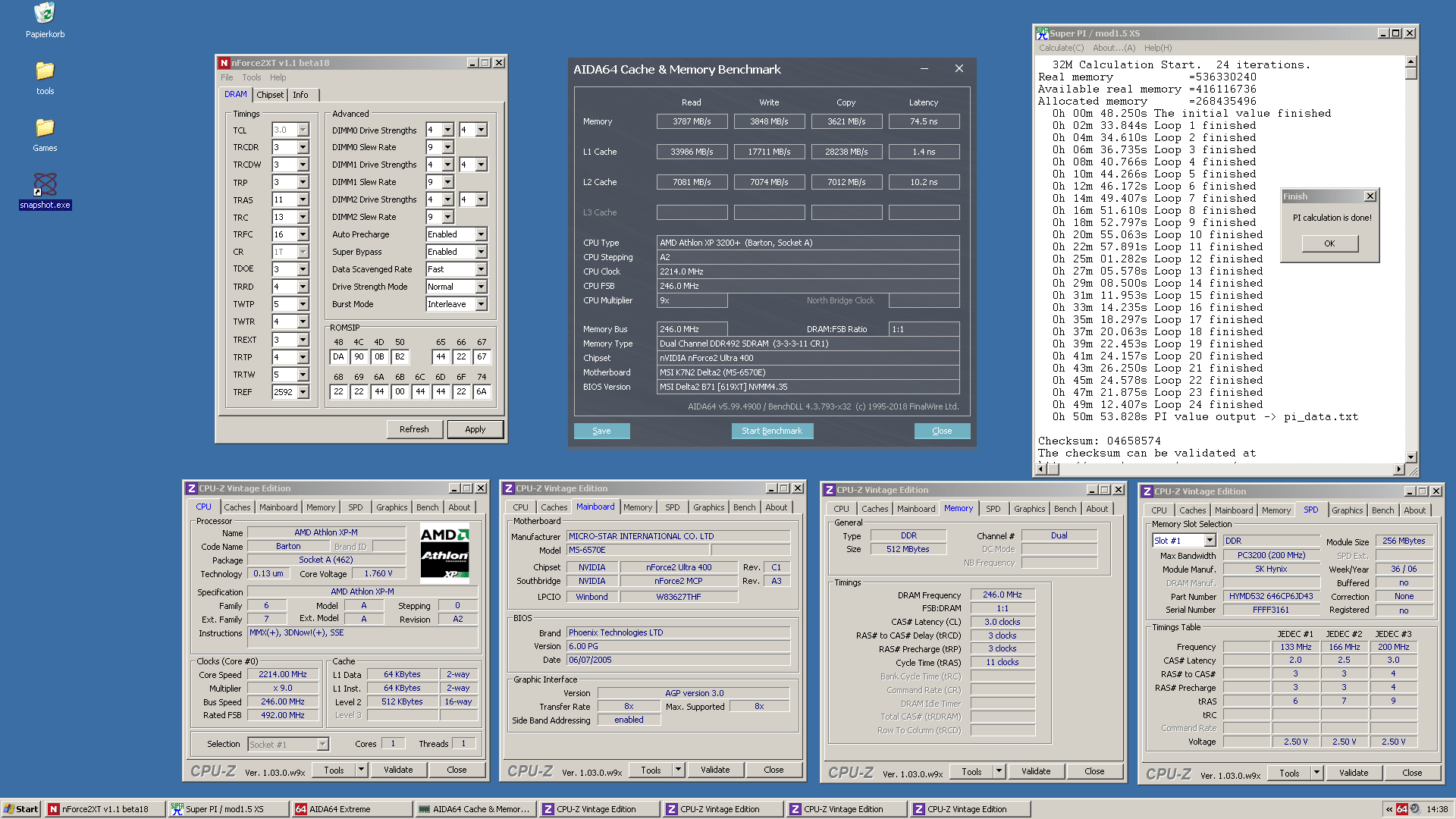
Task: Launch the snapshot.exe desktop shortcut
Action: tap(45, 191)
